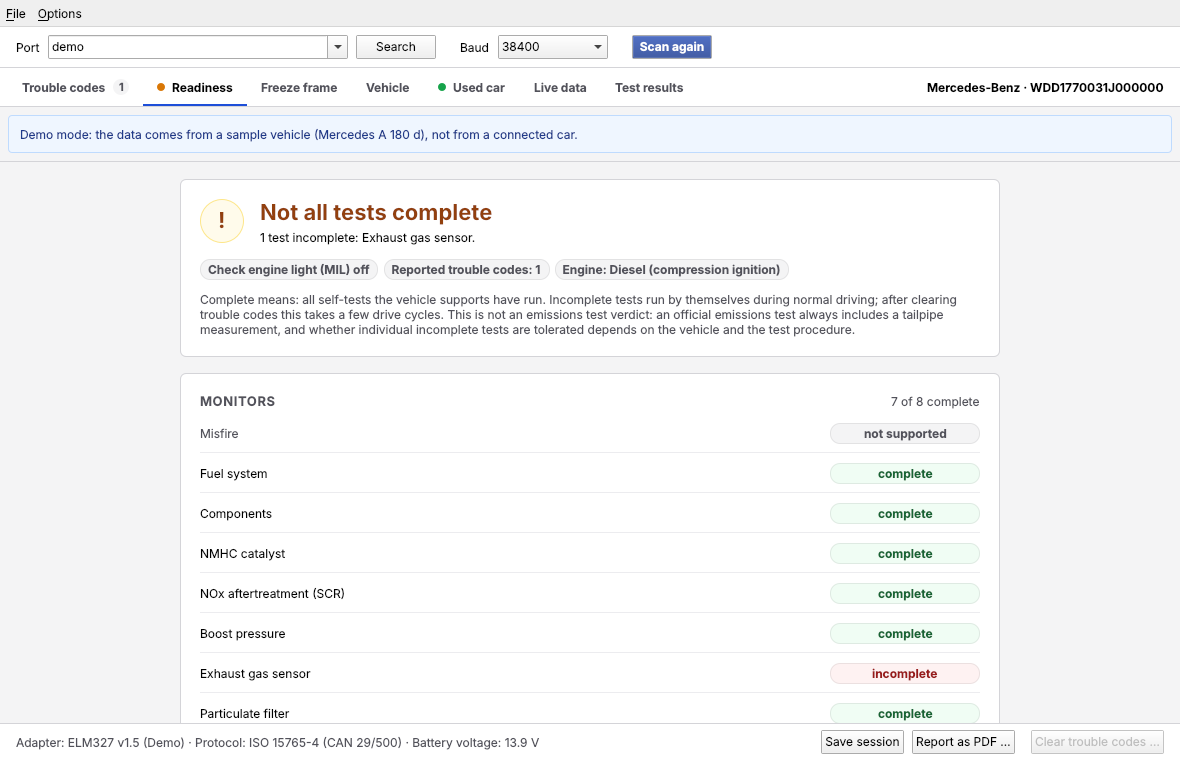This screenshot has width=1180, height=760.
Task: Click the 'Reported trouble codes: 1' chip
Action: coord(466,269)
